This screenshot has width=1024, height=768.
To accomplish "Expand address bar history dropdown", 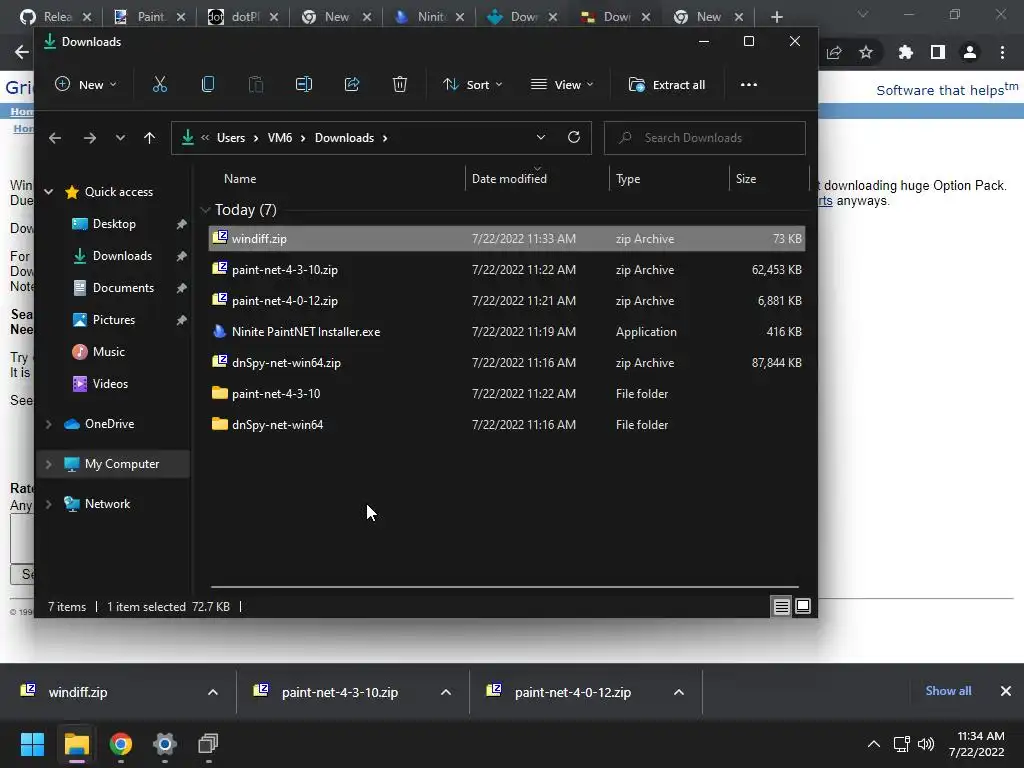I will [x=541, y=137].
